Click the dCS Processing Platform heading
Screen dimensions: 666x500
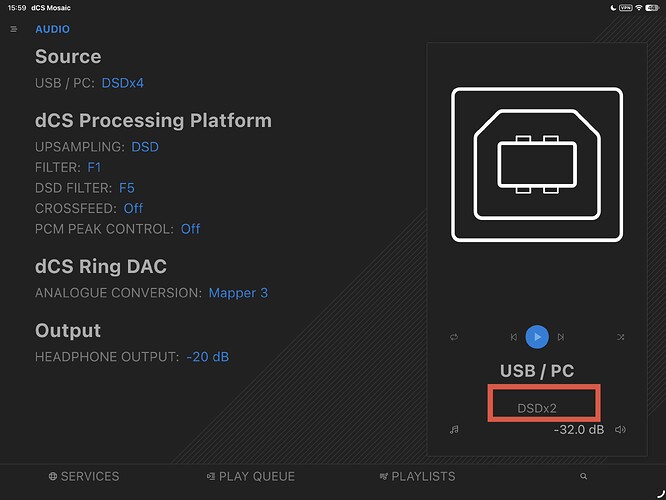pos(153,121)
